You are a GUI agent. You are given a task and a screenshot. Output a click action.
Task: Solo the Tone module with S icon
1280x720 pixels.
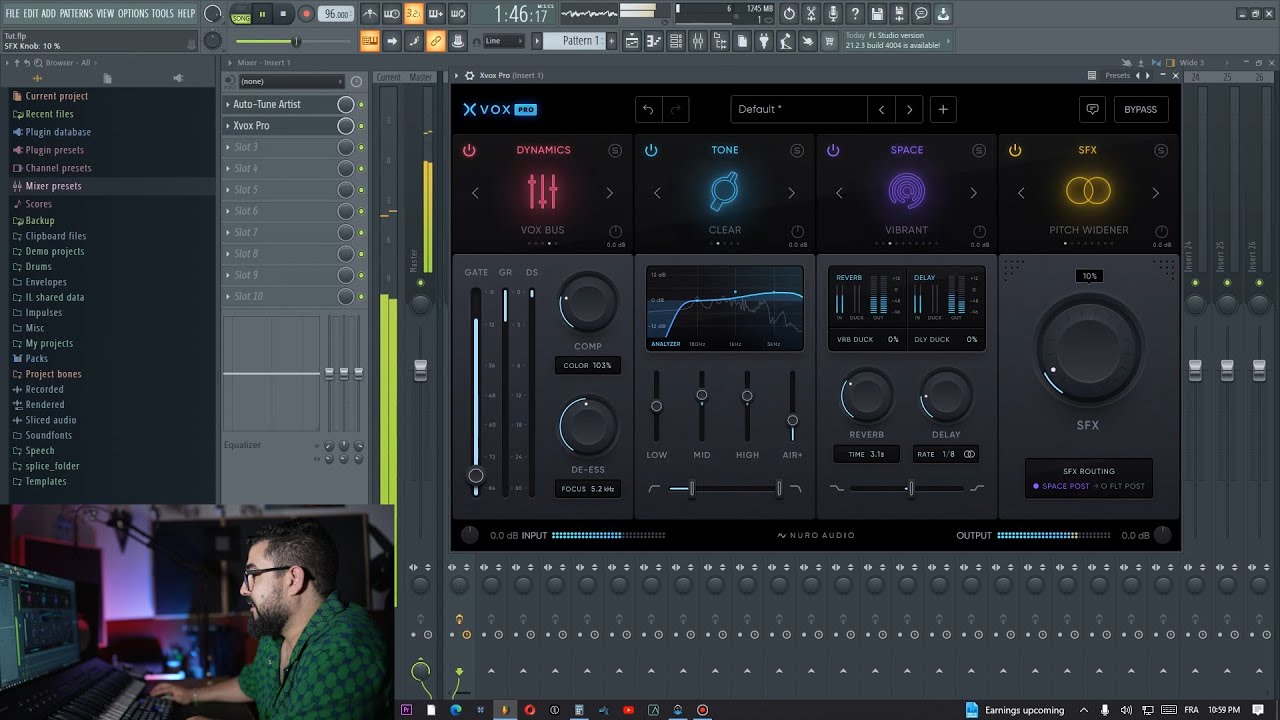click(797, 150)
